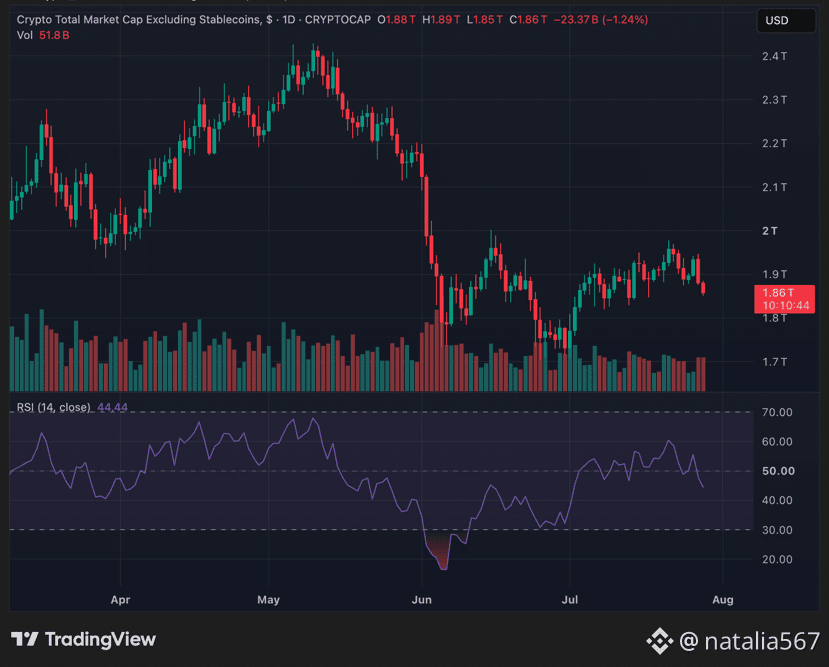Viewport: 829px width, 667px height.
Task: Click the Binance logo icon beside natalia567
Action: tap(659, 641)
